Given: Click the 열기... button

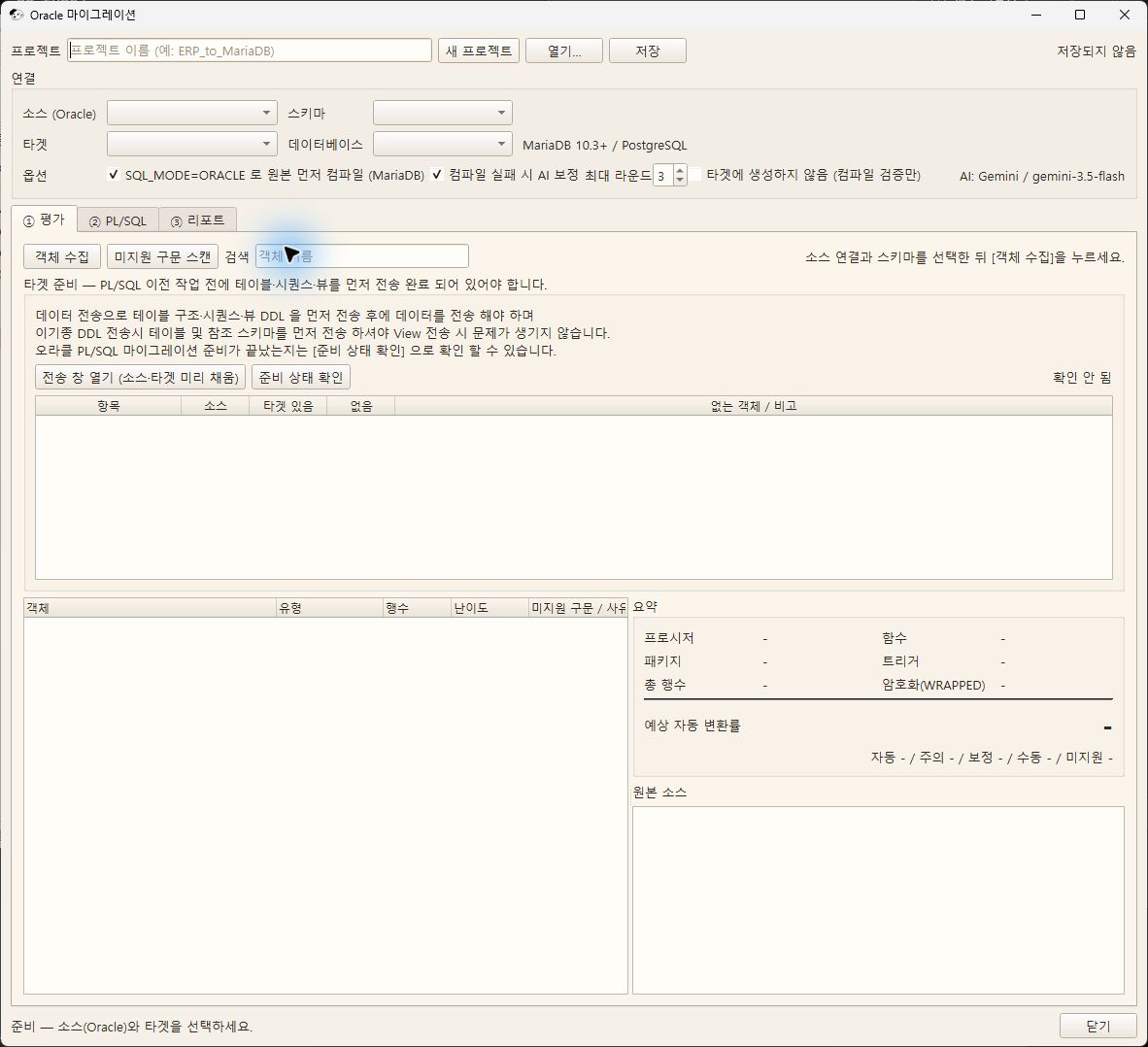Looking at the screenshot, I should click(x=563, y=51).
